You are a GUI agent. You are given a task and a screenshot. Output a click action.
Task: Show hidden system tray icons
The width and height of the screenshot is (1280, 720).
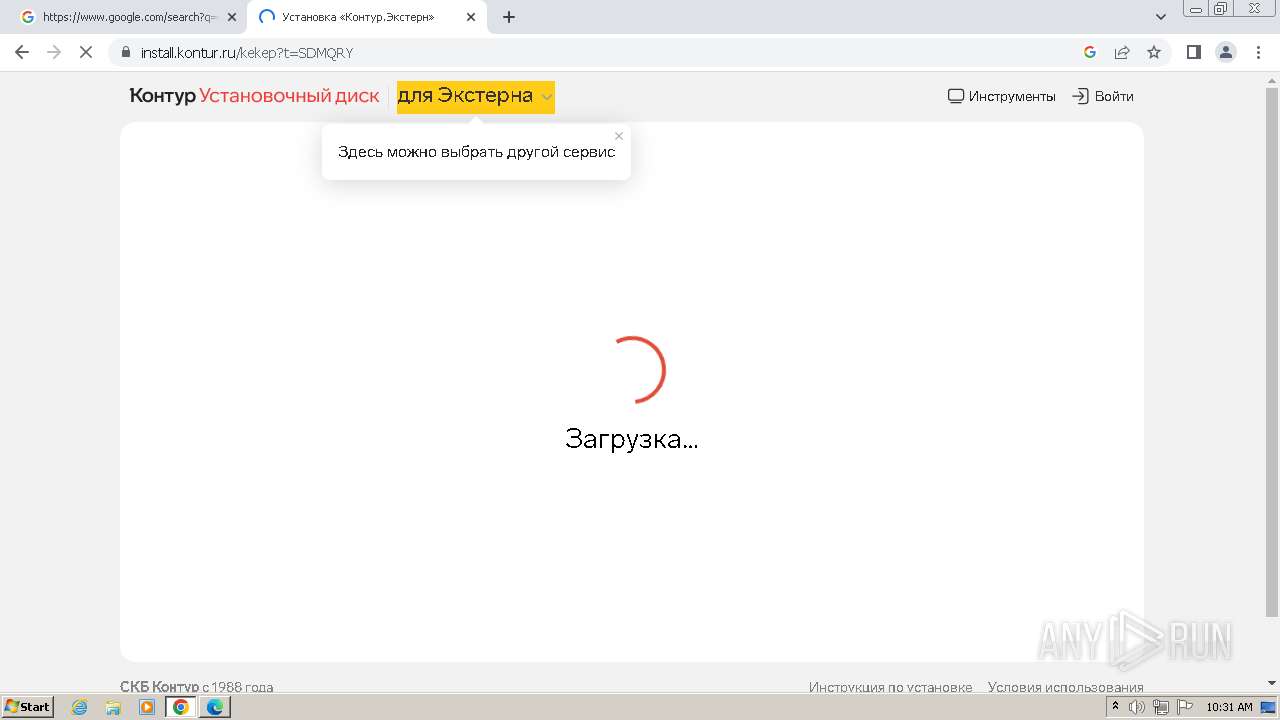click(1115, 707)
